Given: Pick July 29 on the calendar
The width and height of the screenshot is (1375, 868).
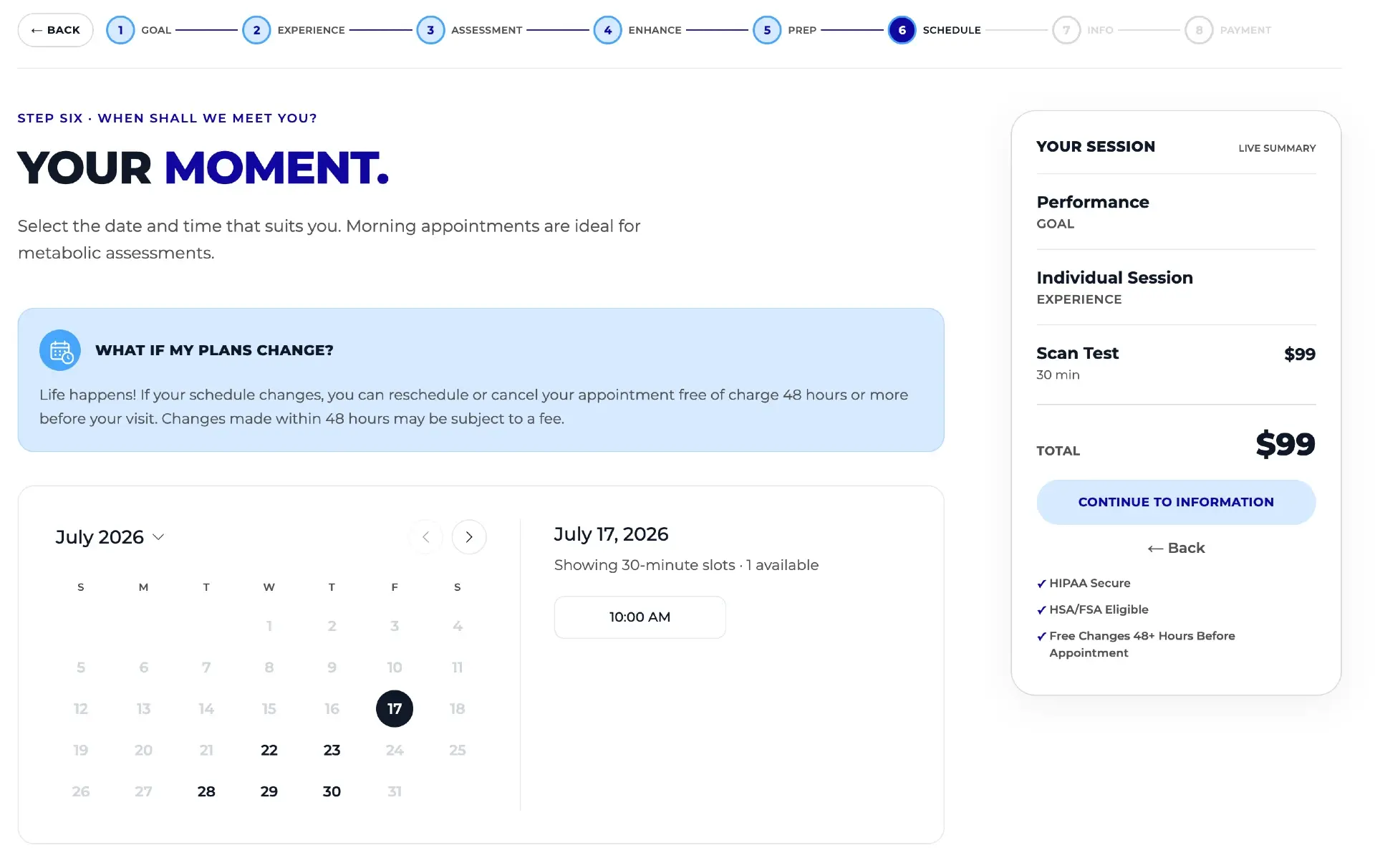Looking at the screenshot, I should (x=269, y=791).
